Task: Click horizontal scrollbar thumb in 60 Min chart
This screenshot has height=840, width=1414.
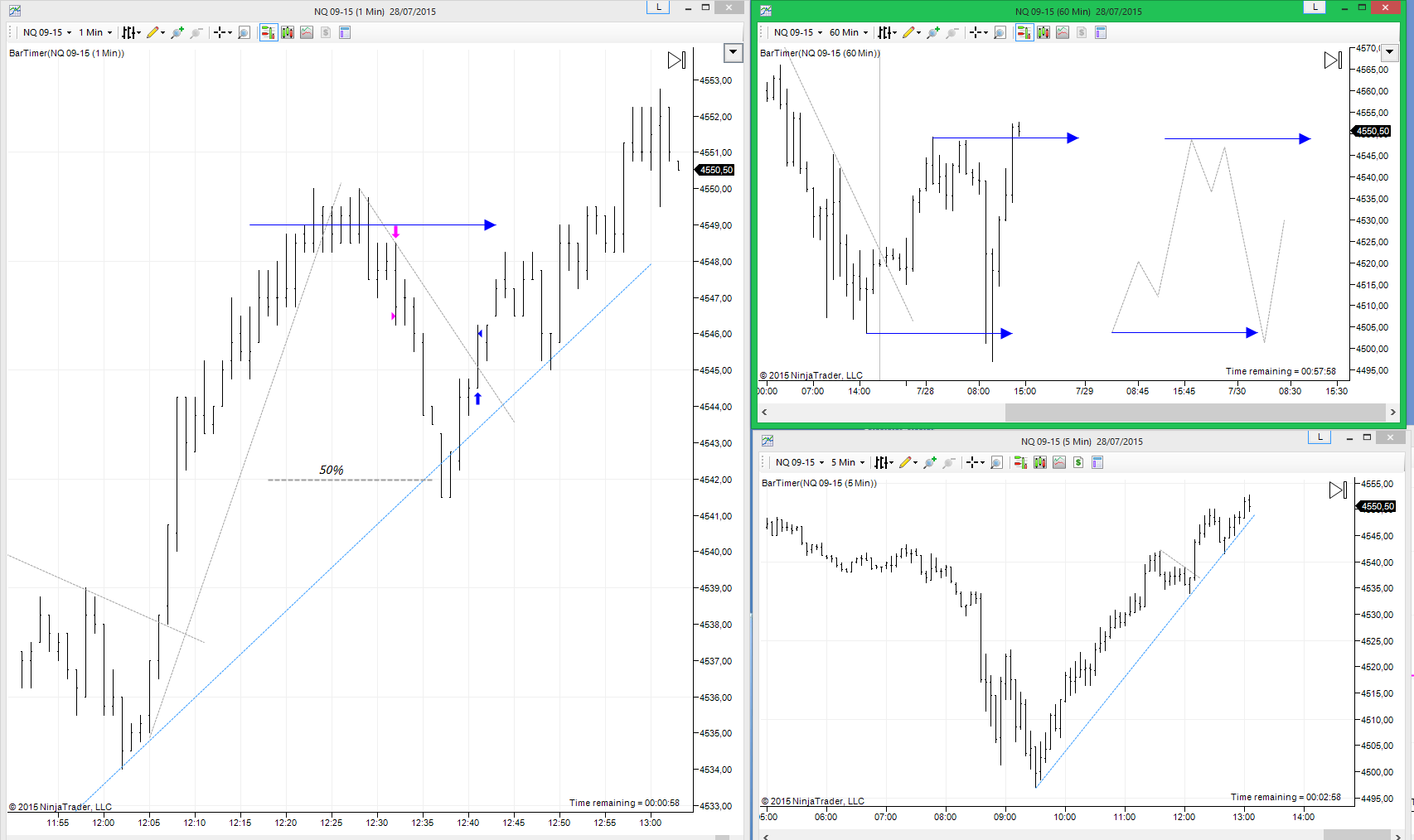Action: (1195, 412)
